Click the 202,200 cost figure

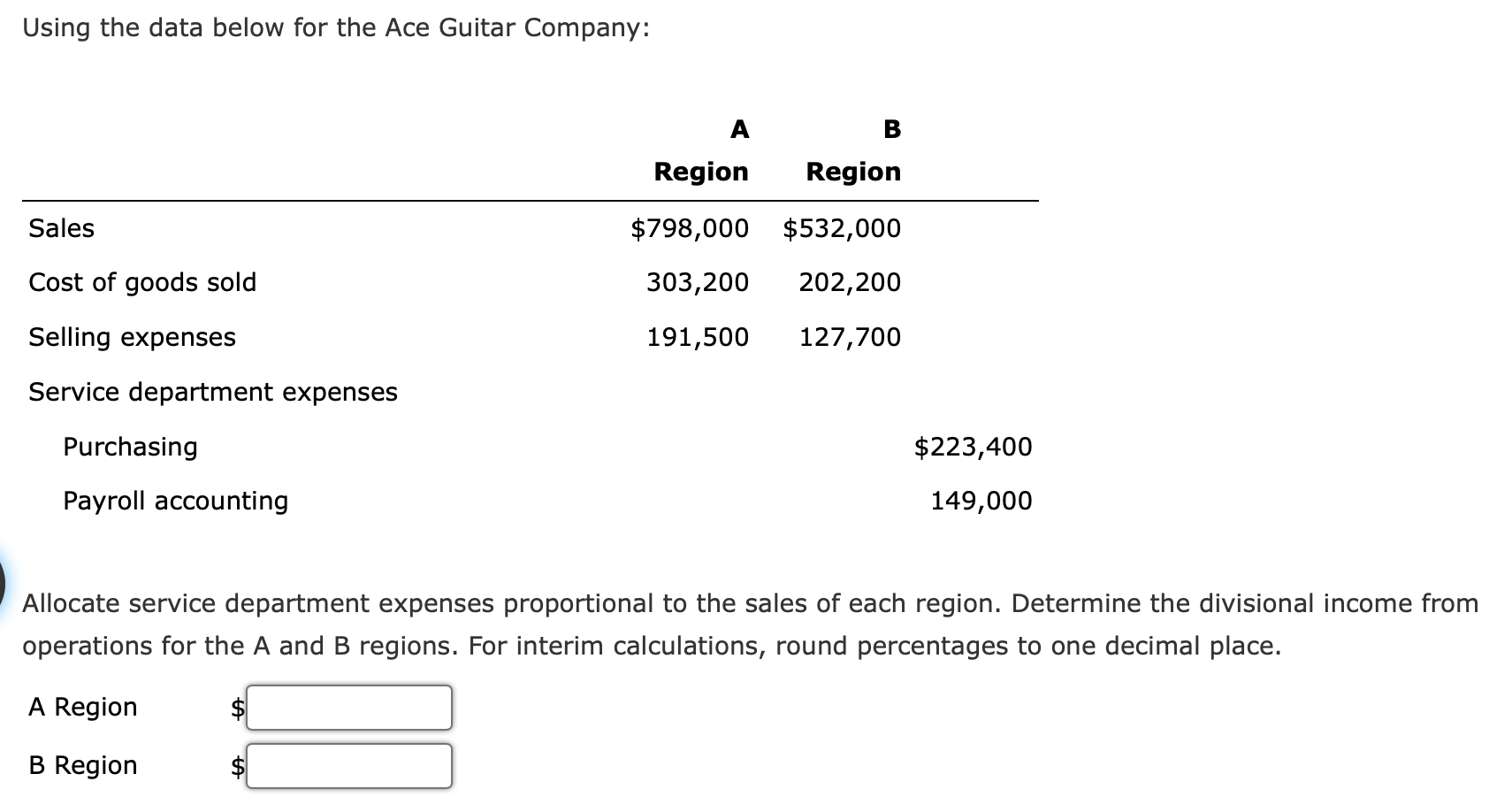[850, 282]
